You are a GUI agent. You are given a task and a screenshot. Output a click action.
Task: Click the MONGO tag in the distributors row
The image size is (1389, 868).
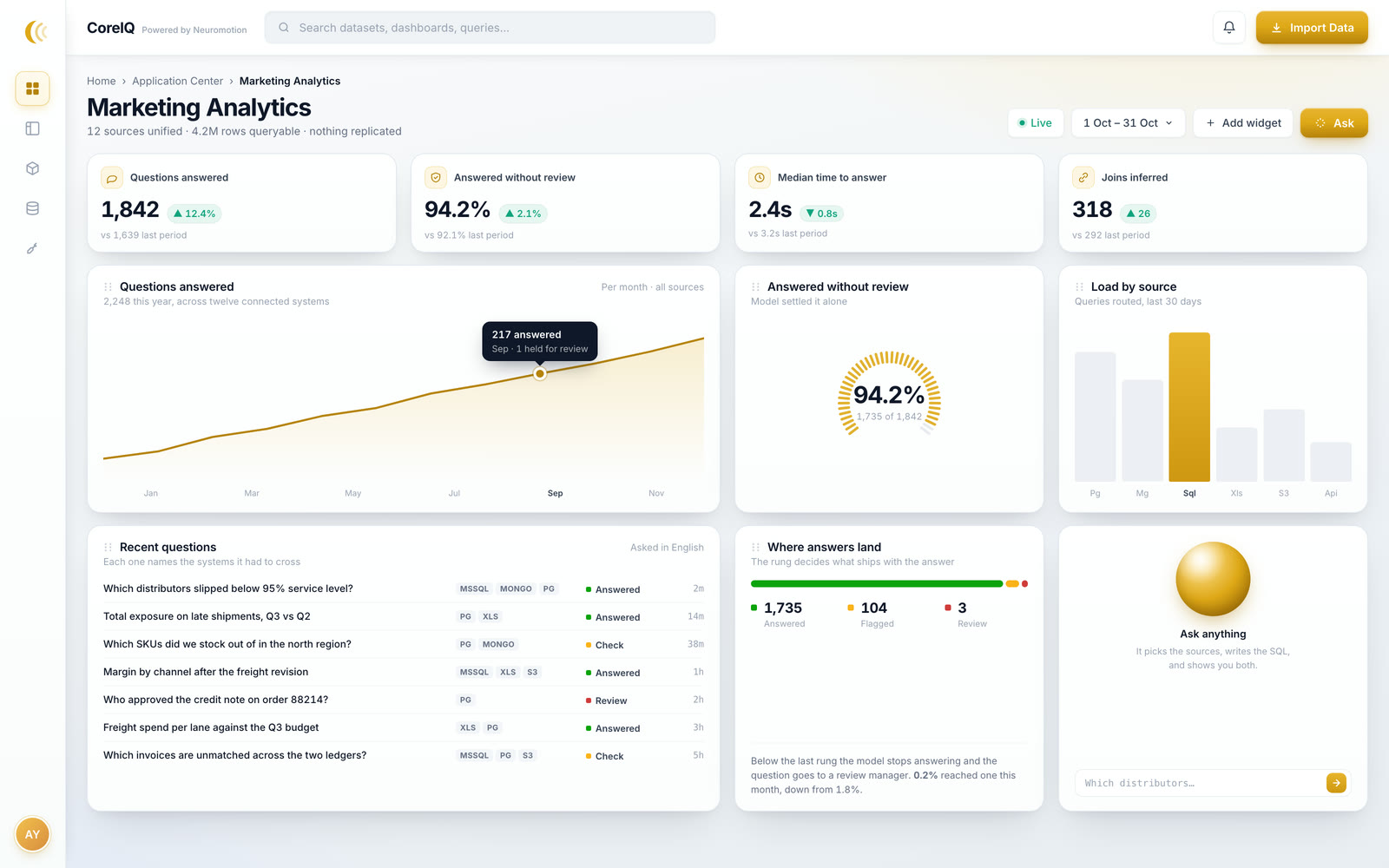[x=516, y=589]
